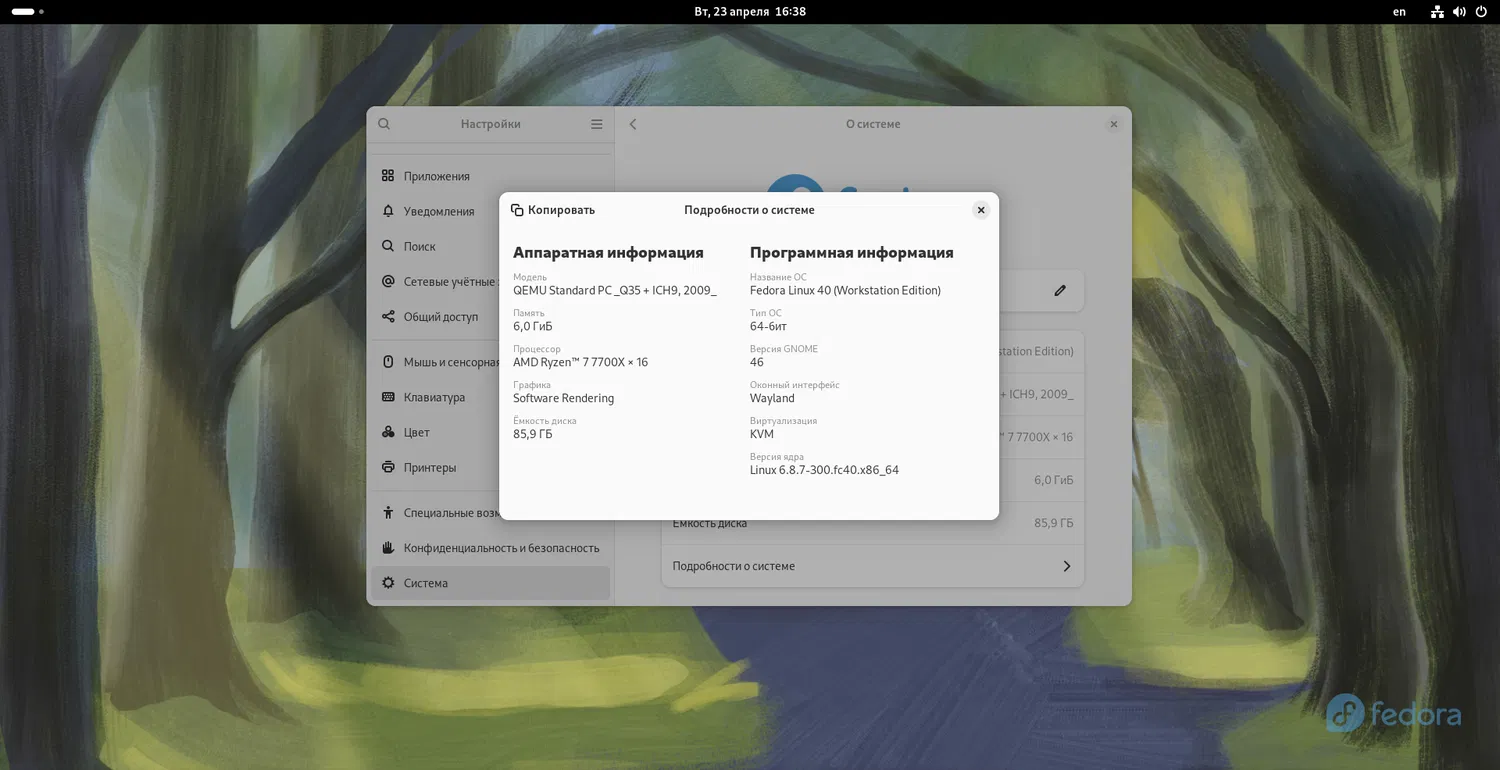Open Activities overview from the top-left indicator

click(x=27, y=12)
